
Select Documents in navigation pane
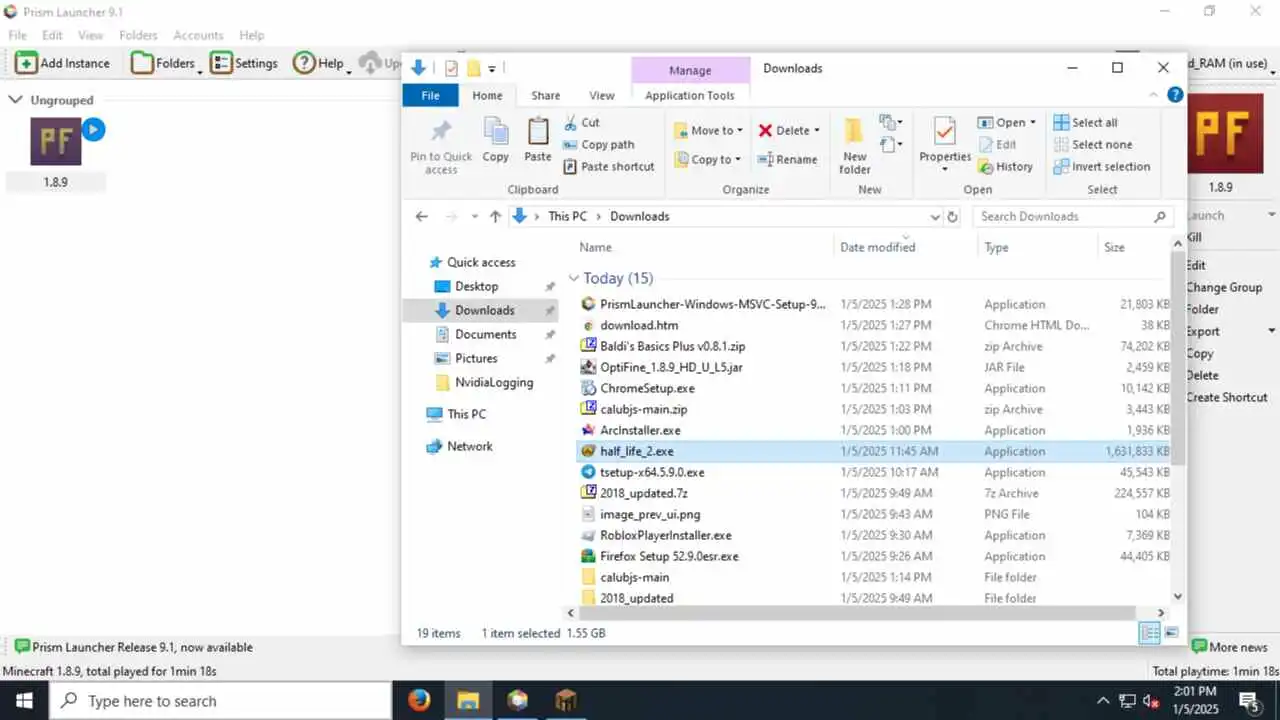pos(485,334)
